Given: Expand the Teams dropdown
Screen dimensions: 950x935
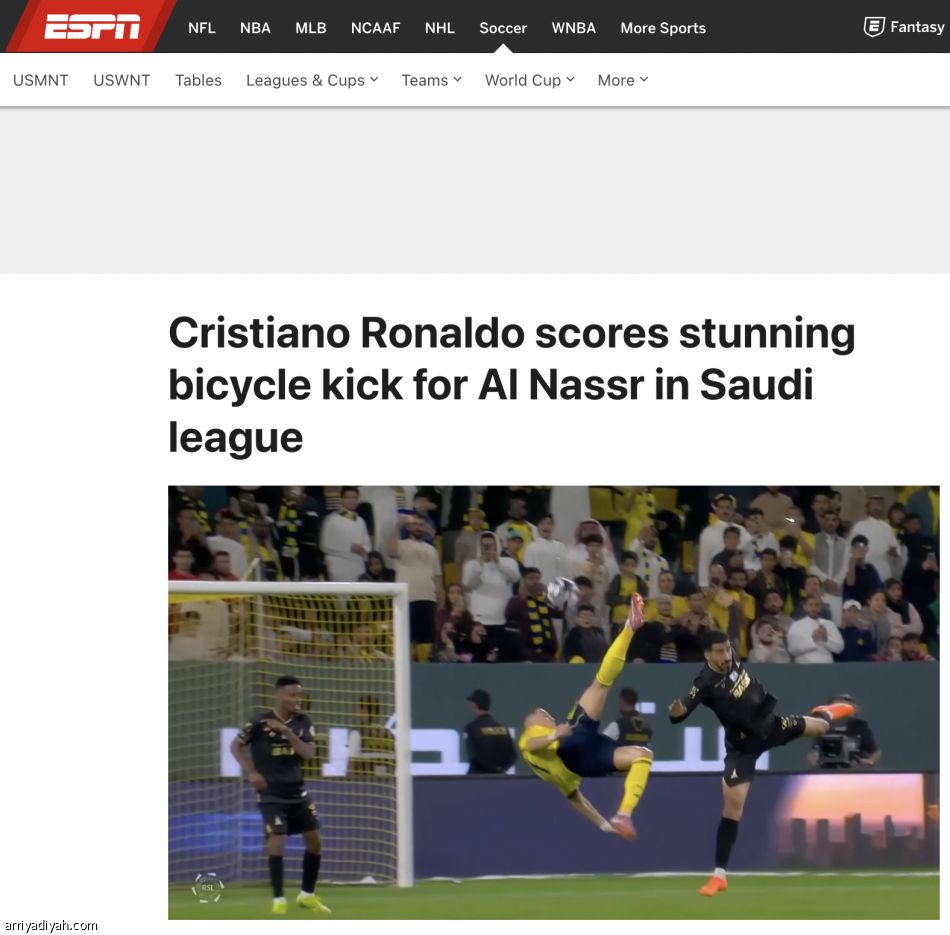Looking at the screenshot, I should coord(431,80).
